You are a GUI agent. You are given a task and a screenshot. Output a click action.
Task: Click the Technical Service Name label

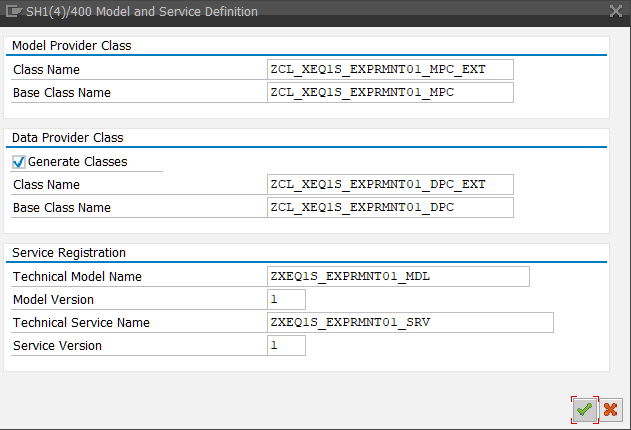tap(81, 323)
